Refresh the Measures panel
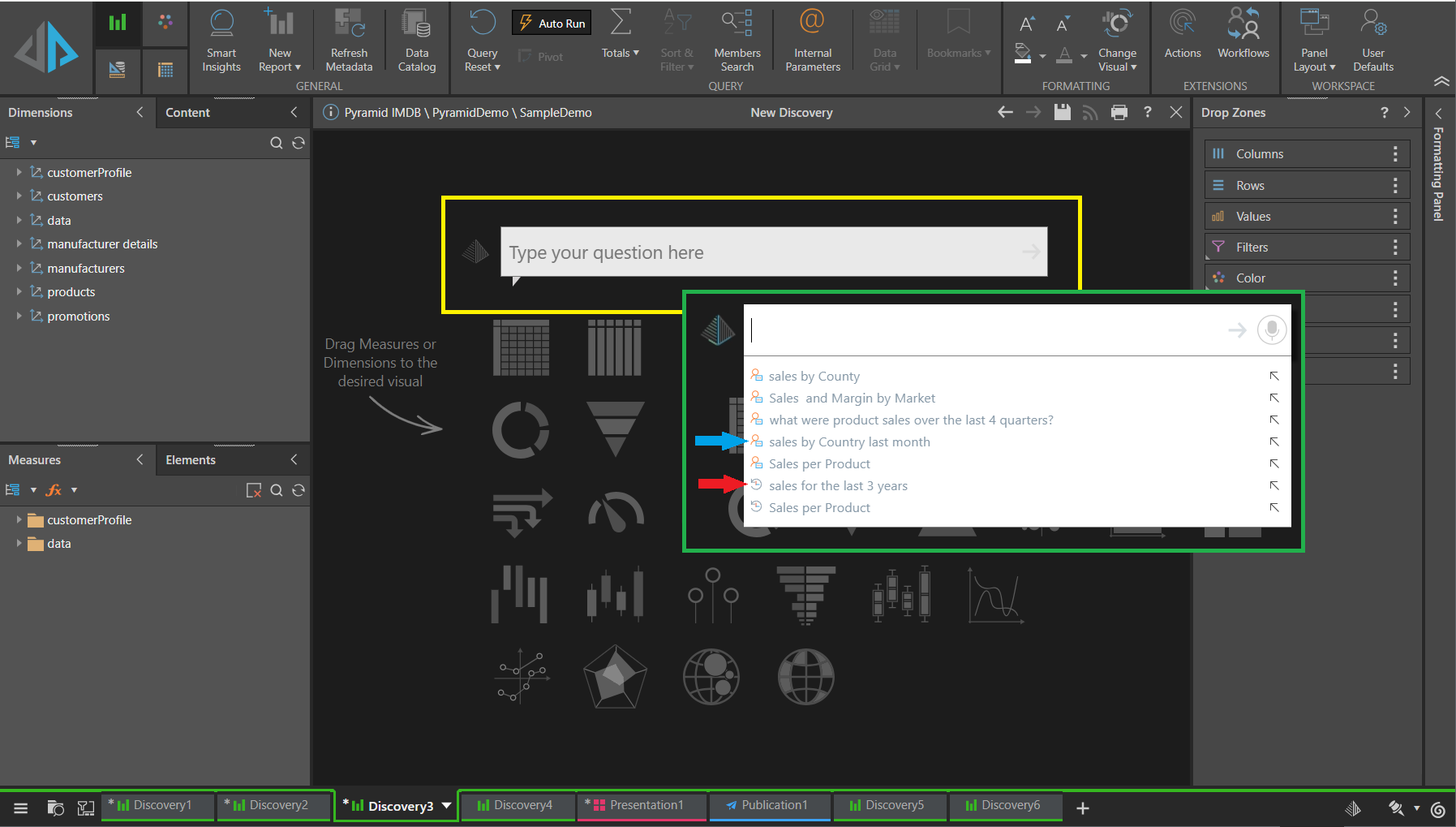This screenshot has height=827, width=1456. 299,490
